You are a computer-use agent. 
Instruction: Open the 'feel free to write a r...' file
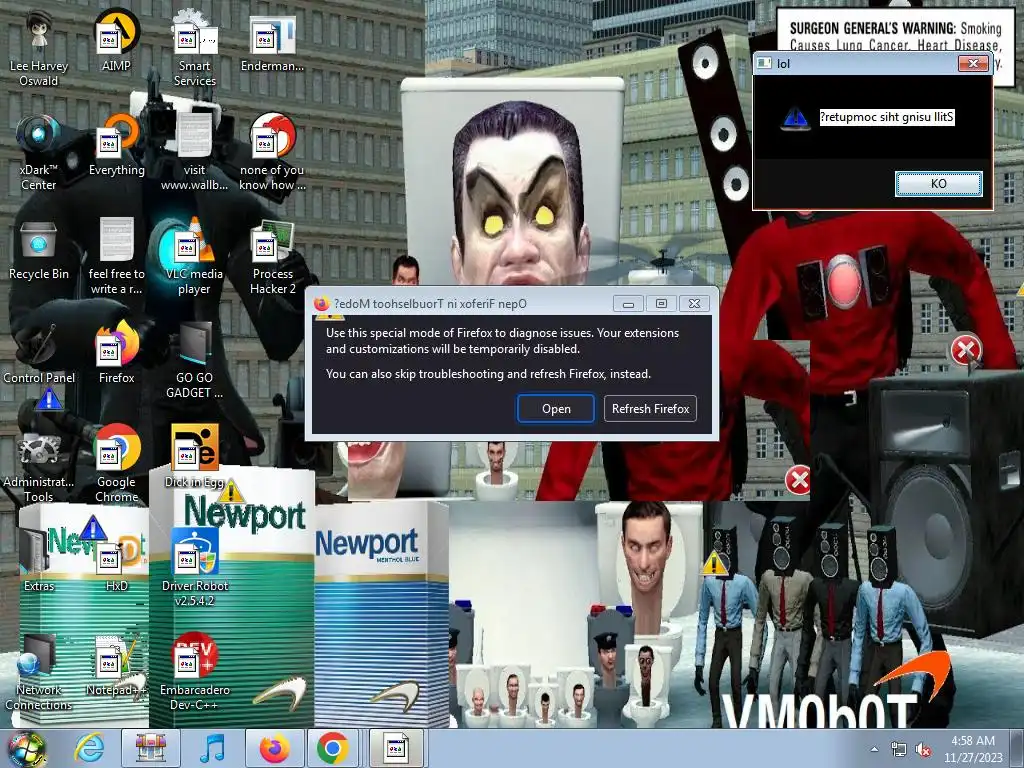click(116, 256)
